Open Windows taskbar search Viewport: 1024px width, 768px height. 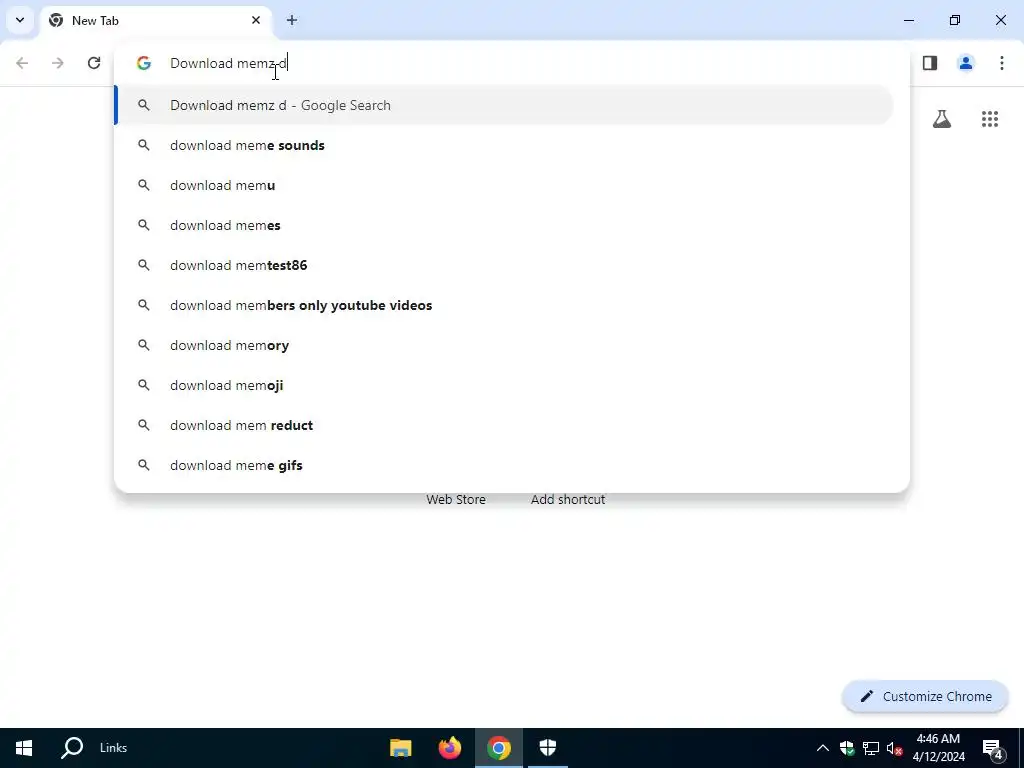pos(72,748)
